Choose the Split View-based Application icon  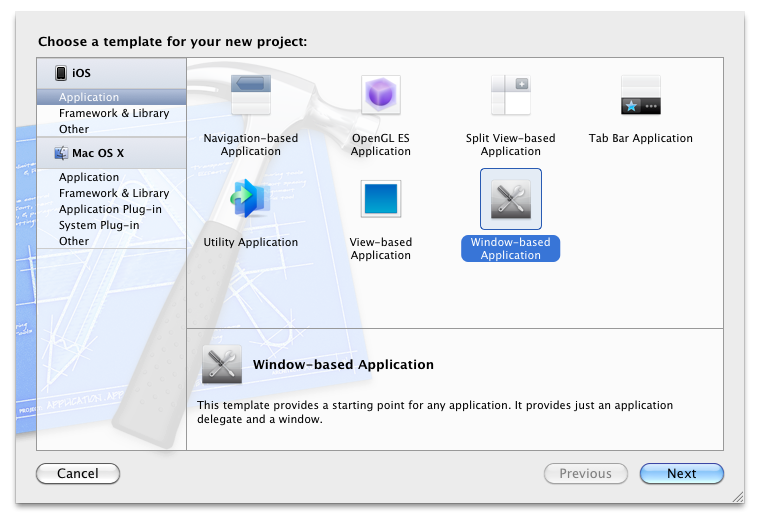510,95
